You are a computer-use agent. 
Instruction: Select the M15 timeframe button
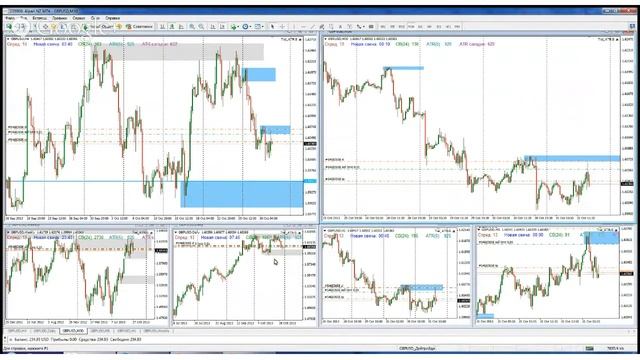coord(402,27)
